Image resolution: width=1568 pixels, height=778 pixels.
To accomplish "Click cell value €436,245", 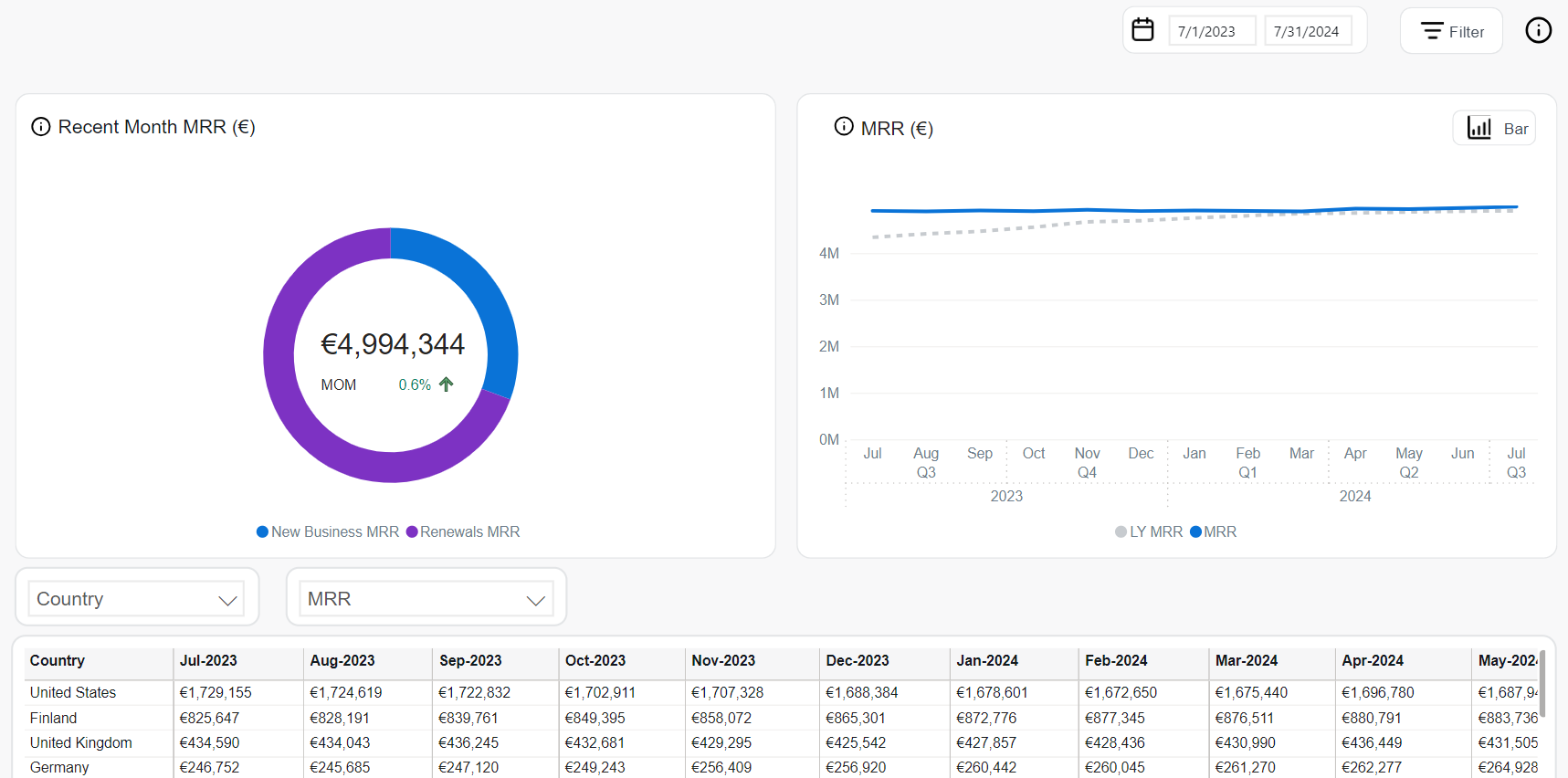I will 468,742.
